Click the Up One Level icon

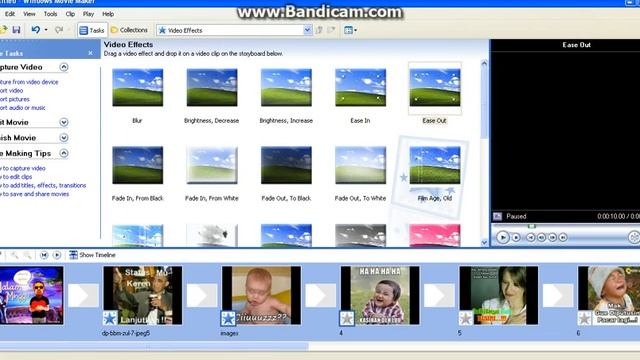coord(319,30)
